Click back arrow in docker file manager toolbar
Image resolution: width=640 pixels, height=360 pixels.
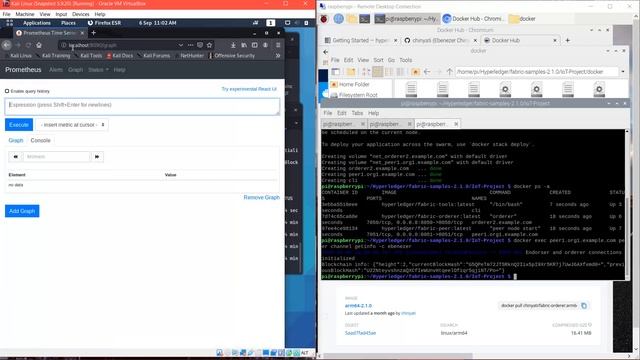(x=427, y=72)
